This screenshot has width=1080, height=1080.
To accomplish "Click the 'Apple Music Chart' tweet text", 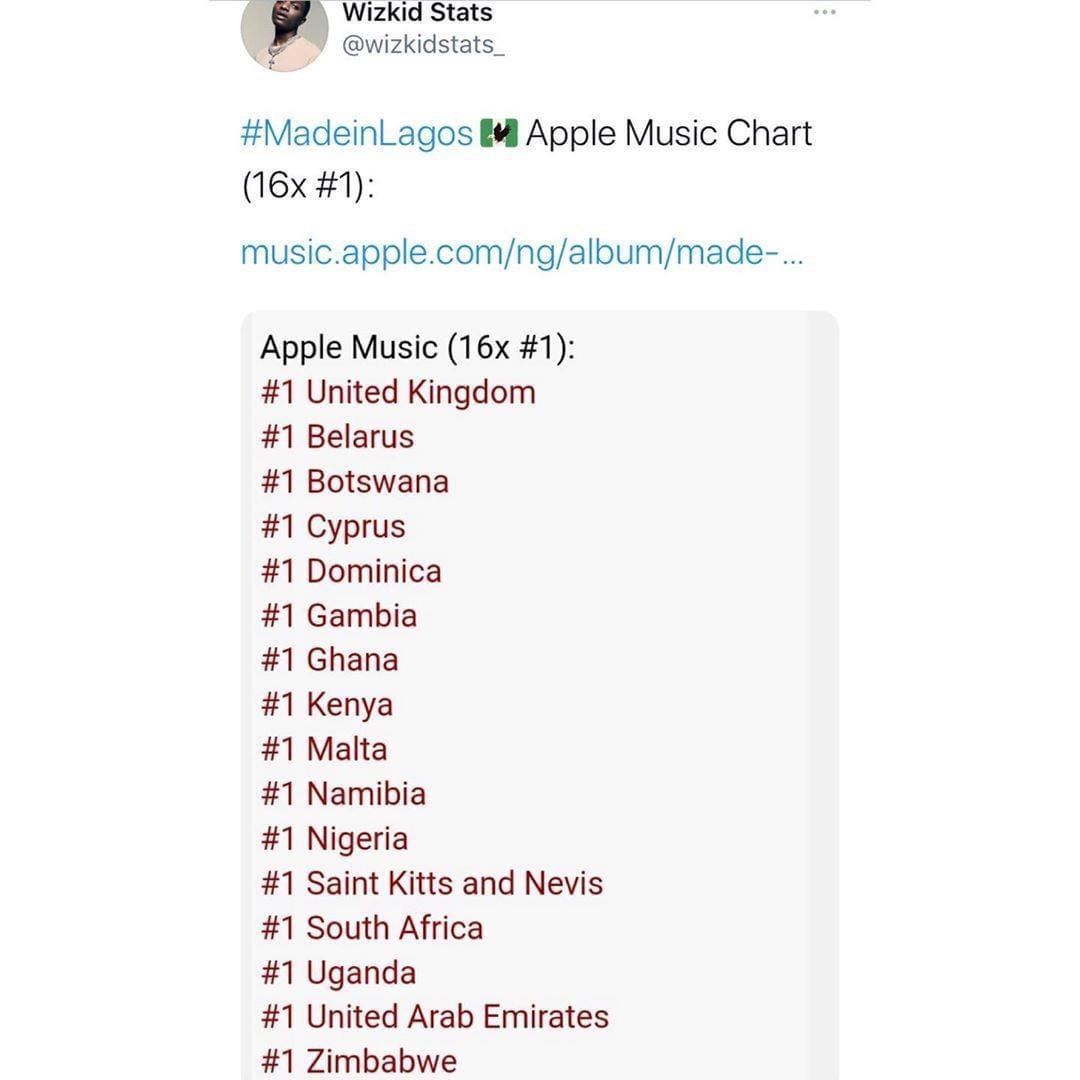I will [669, 134].
